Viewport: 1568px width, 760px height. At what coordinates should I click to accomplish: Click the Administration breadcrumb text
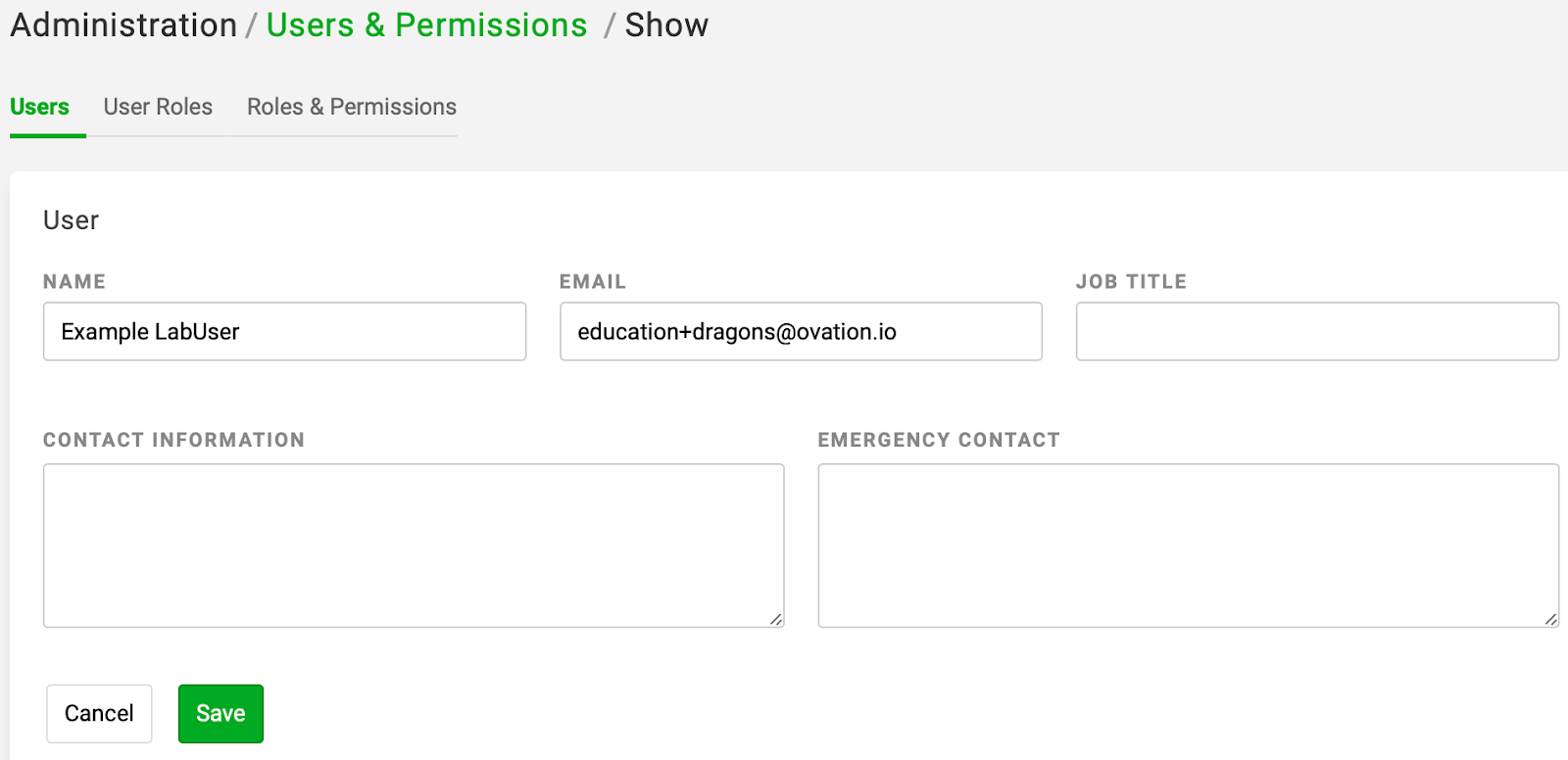123,24
